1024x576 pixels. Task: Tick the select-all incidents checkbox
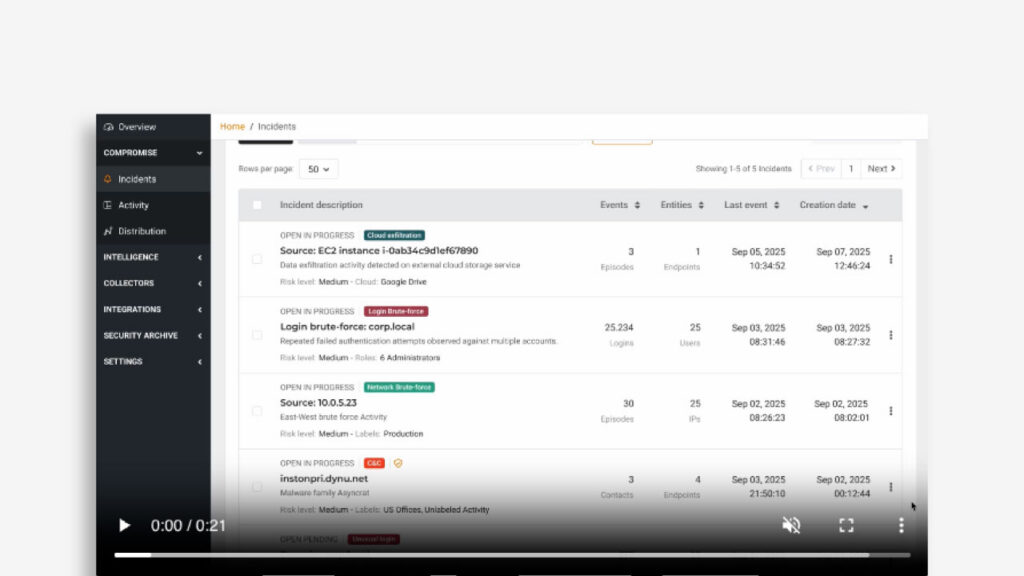pyautogui.click(x=257, y=205)
